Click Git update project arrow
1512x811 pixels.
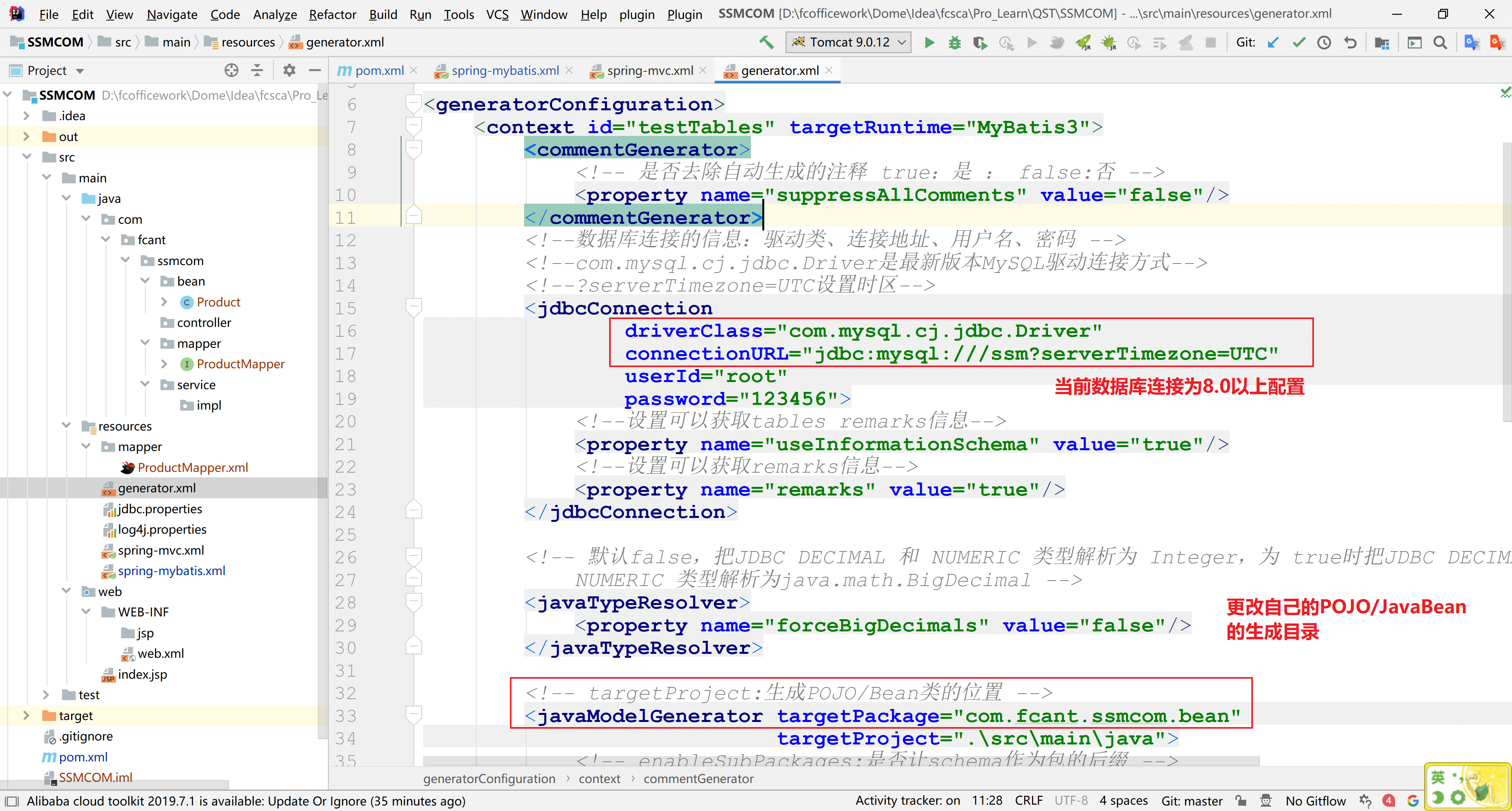(1273, 42)
